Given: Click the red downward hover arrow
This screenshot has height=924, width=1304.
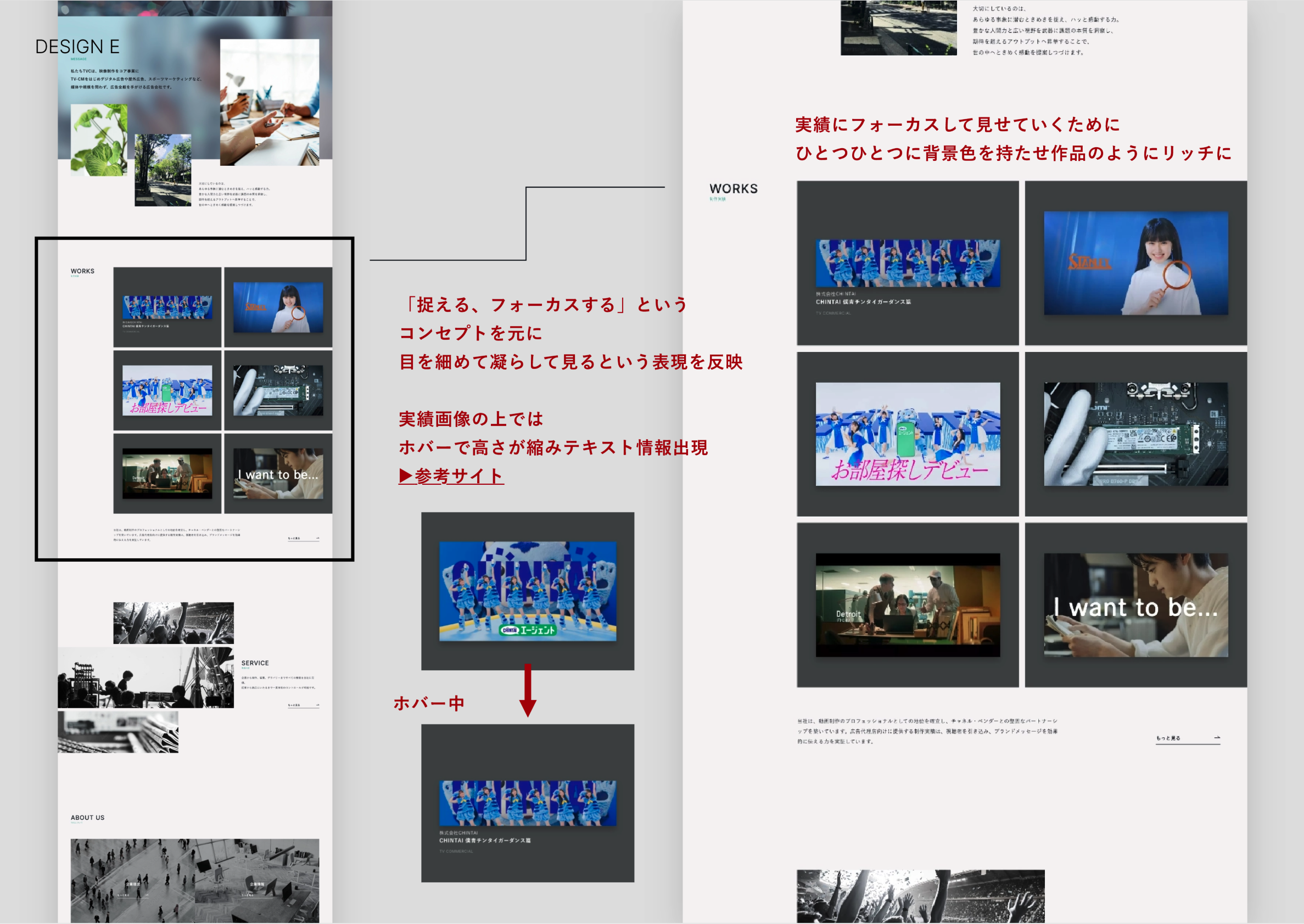Looking at the screenshot, I should [528, 690].
